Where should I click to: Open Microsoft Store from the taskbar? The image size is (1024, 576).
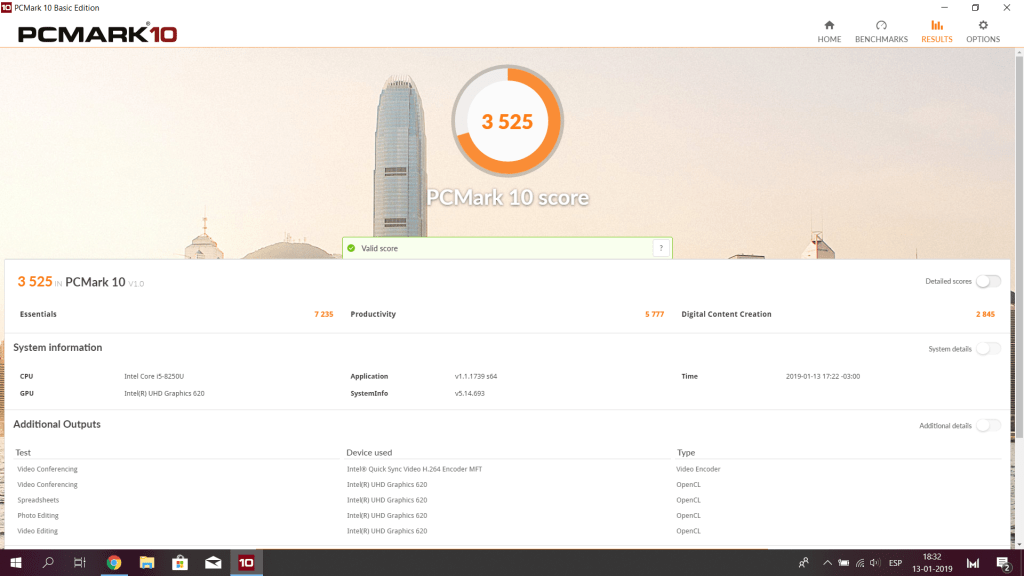click(180, 563)
